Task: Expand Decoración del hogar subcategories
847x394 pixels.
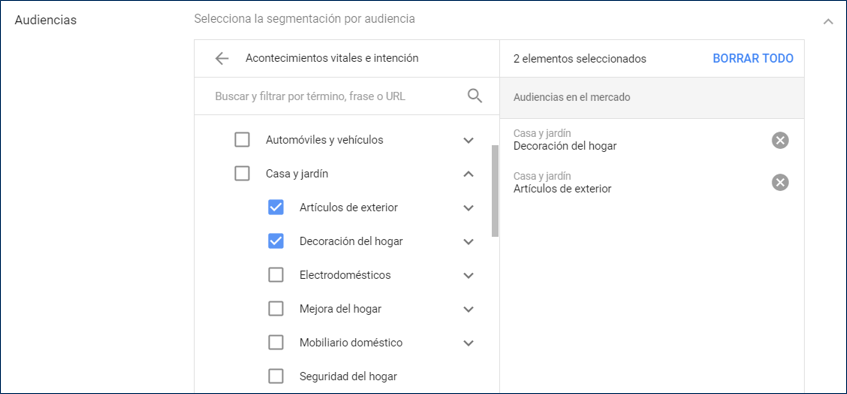Action: [468, 242]
